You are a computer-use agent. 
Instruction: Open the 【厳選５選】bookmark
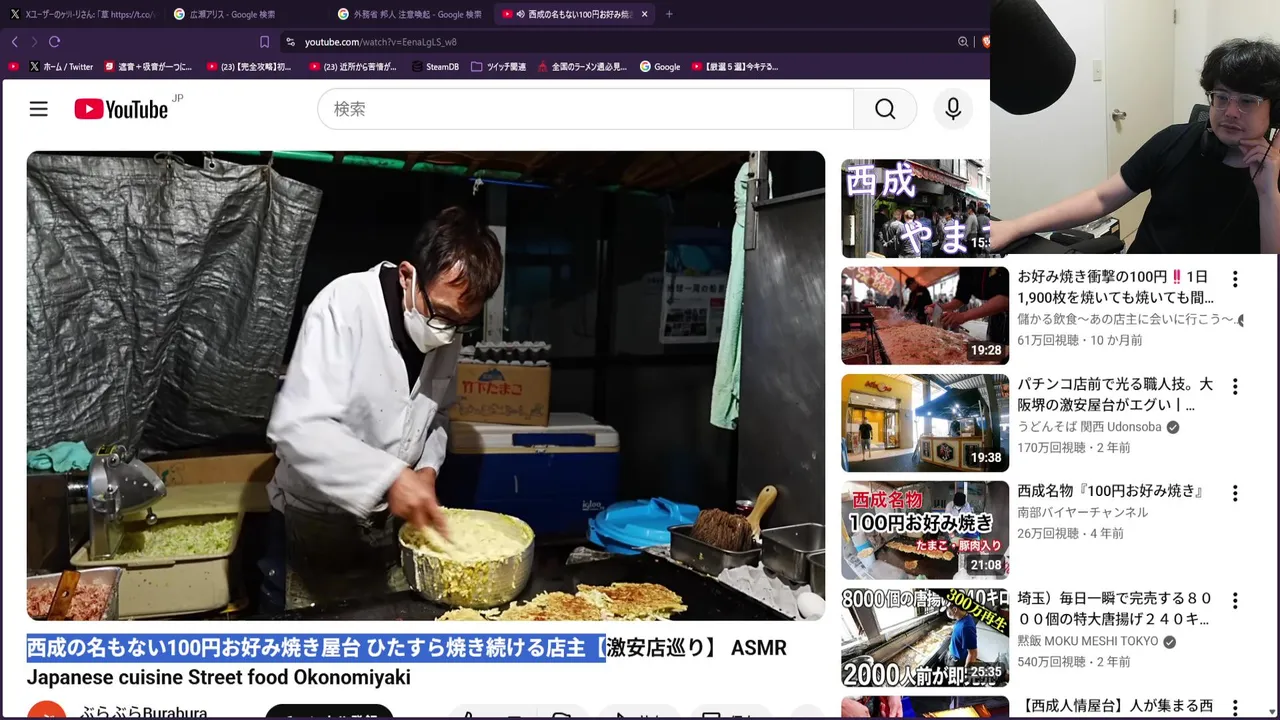coord(734,67)
